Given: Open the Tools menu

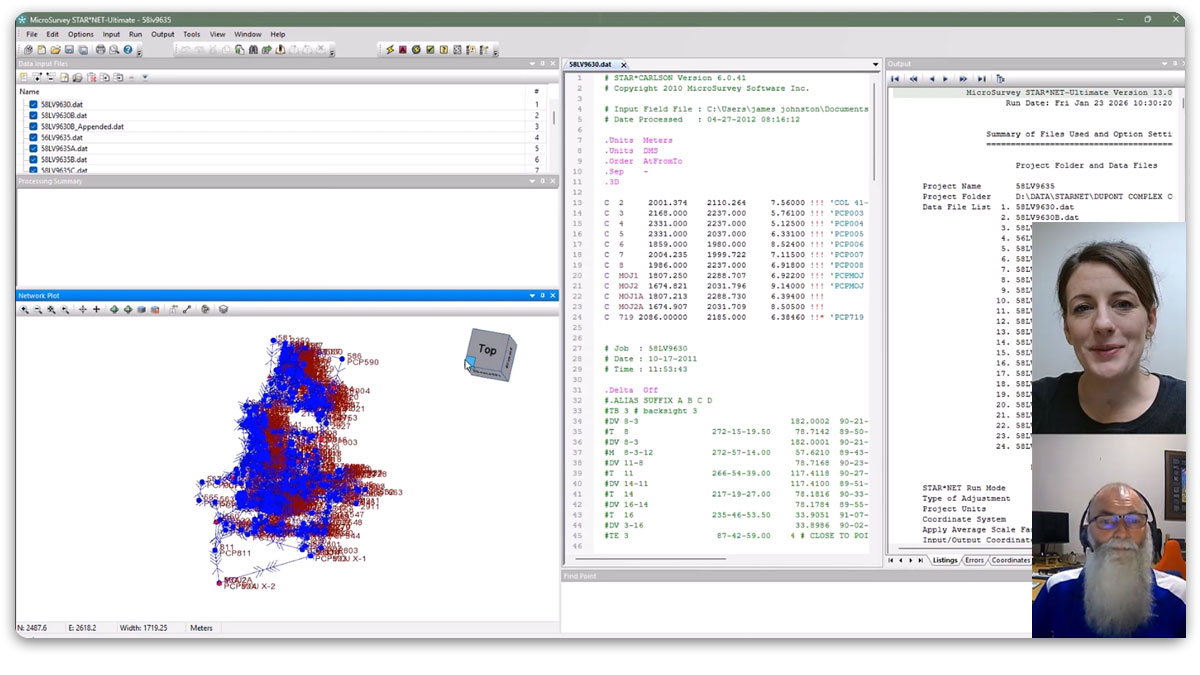Looking at the screenshot, I should point(192,34).
